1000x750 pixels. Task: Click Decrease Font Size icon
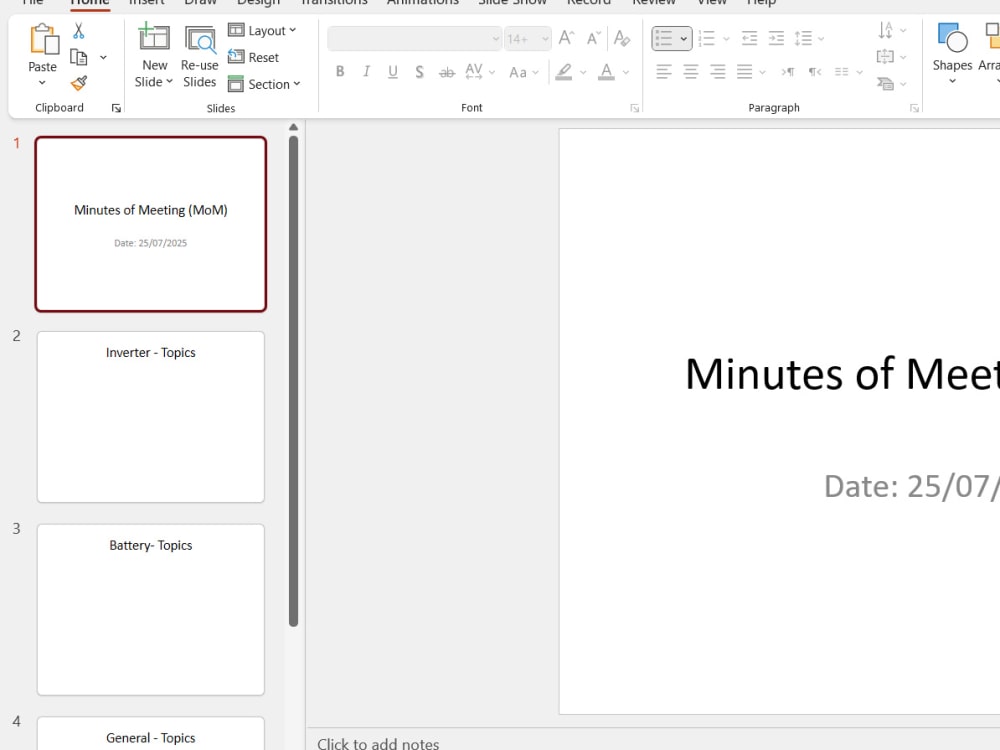(594, 38)
